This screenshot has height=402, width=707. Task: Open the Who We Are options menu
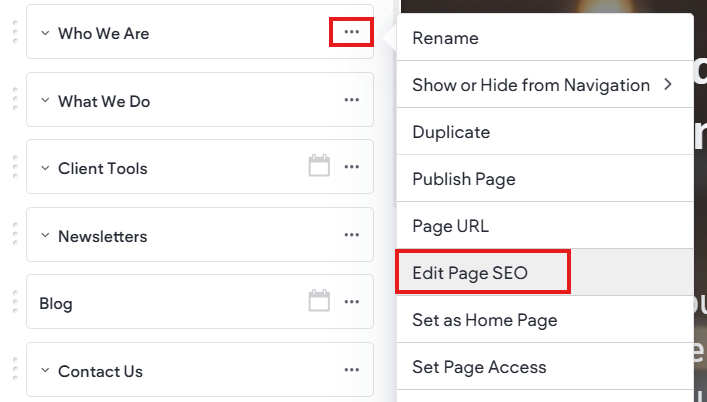[351, 32]
